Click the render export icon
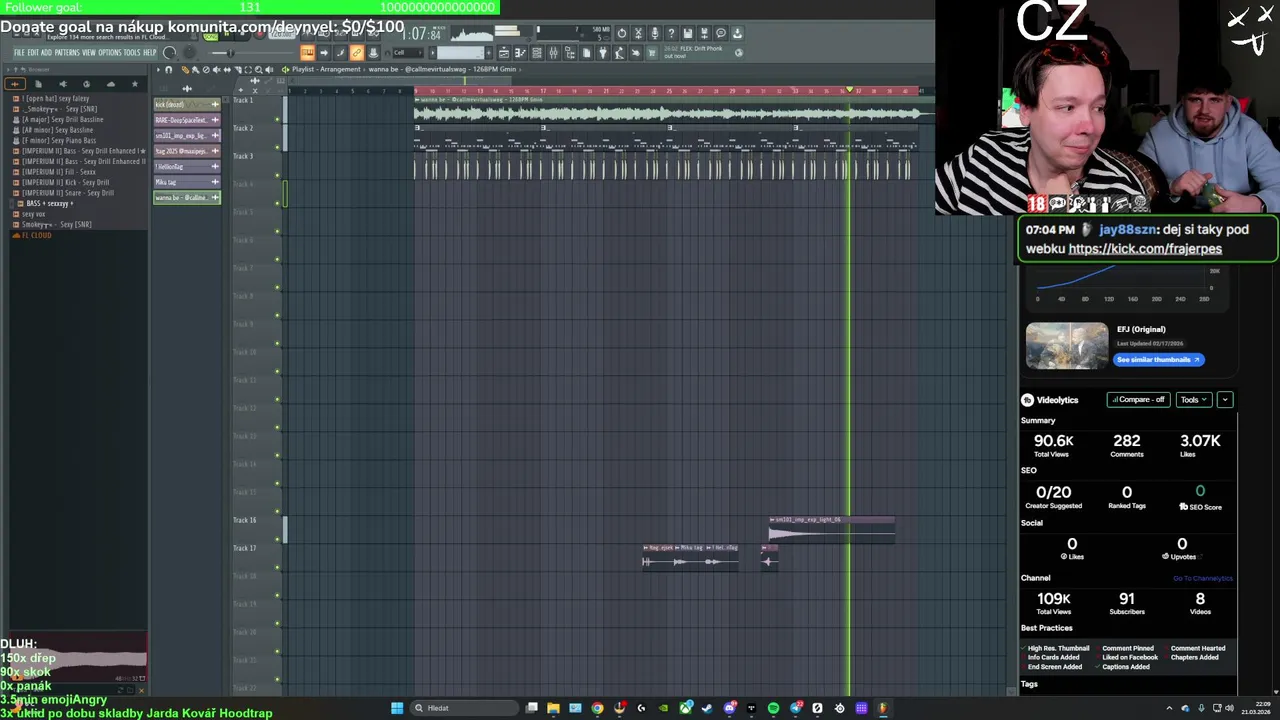 704,33
